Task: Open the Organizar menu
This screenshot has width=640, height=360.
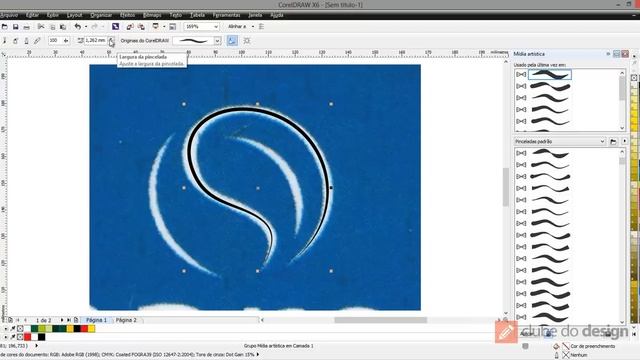Action: click(101, 15)
